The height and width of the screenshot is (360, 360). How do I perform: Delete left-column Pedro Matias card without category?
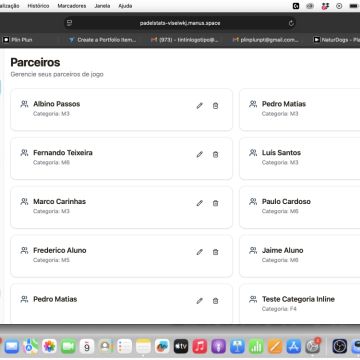[x=215, y=301]
